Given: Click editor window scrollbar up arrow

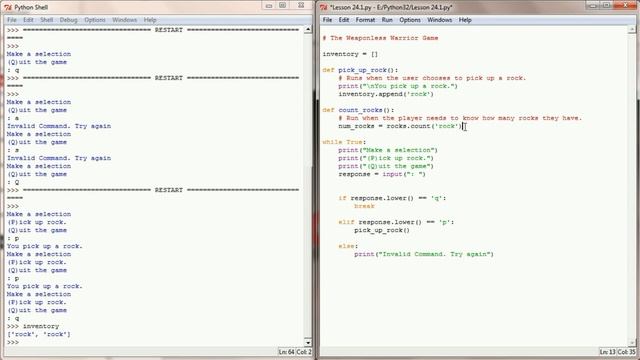Looking at the screenshot, I should pos(632,29).
